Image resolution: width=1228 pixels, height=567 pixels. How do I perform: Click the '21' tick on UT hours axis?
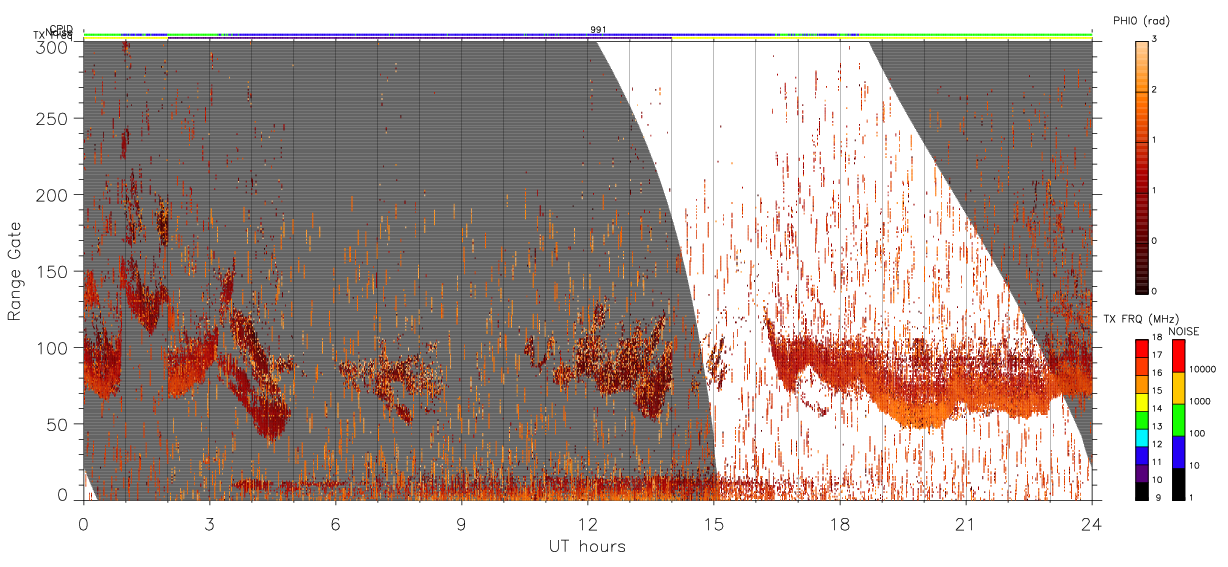click(x=966, y=524)
